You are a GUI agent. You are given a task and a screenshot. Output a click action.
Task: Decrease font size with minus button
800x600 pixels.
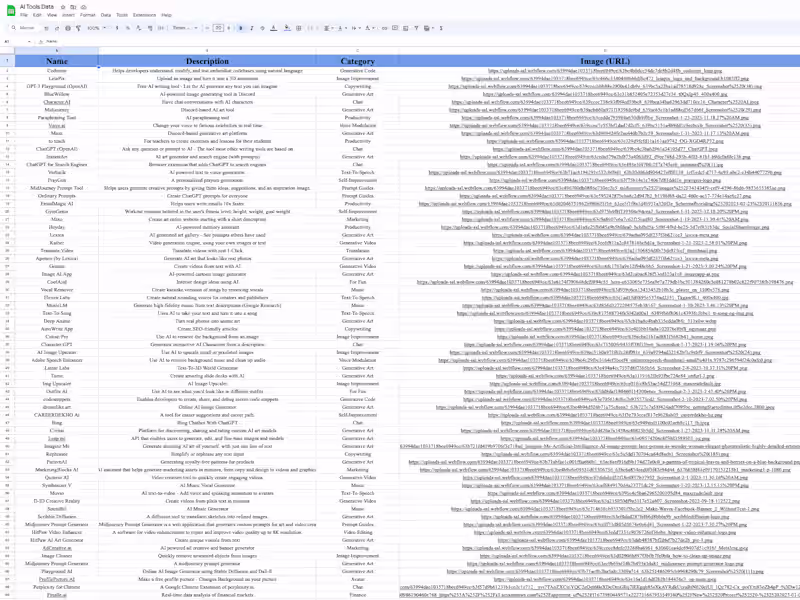point(207,28)
